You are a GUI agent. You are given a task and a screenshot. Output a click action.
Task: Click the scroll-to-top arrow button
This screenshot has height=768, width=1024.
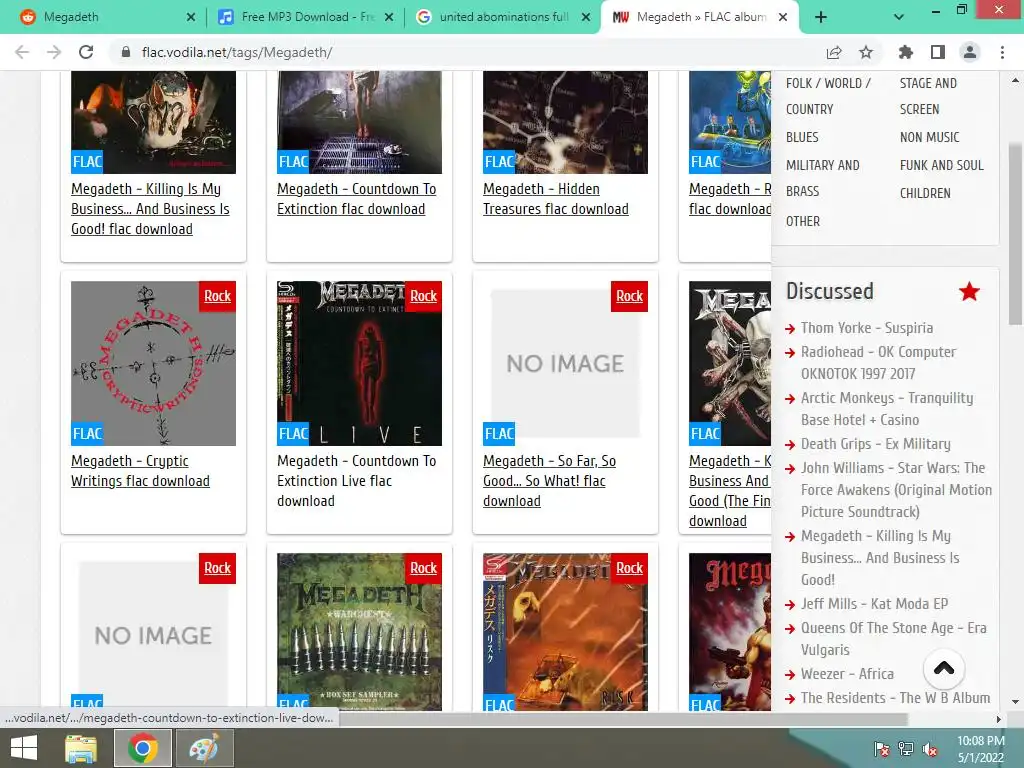pyautogui.click(x=944, y=669)
